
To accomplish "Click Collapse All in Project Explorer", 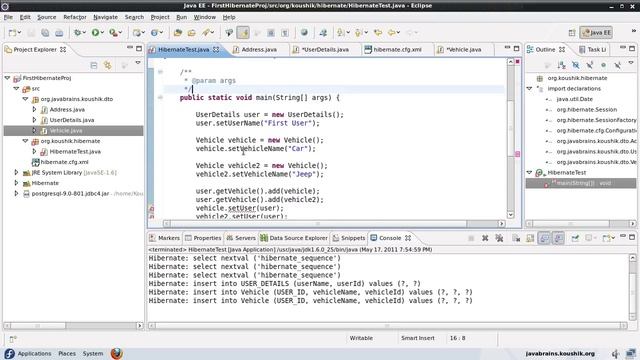I will (94, 65).
